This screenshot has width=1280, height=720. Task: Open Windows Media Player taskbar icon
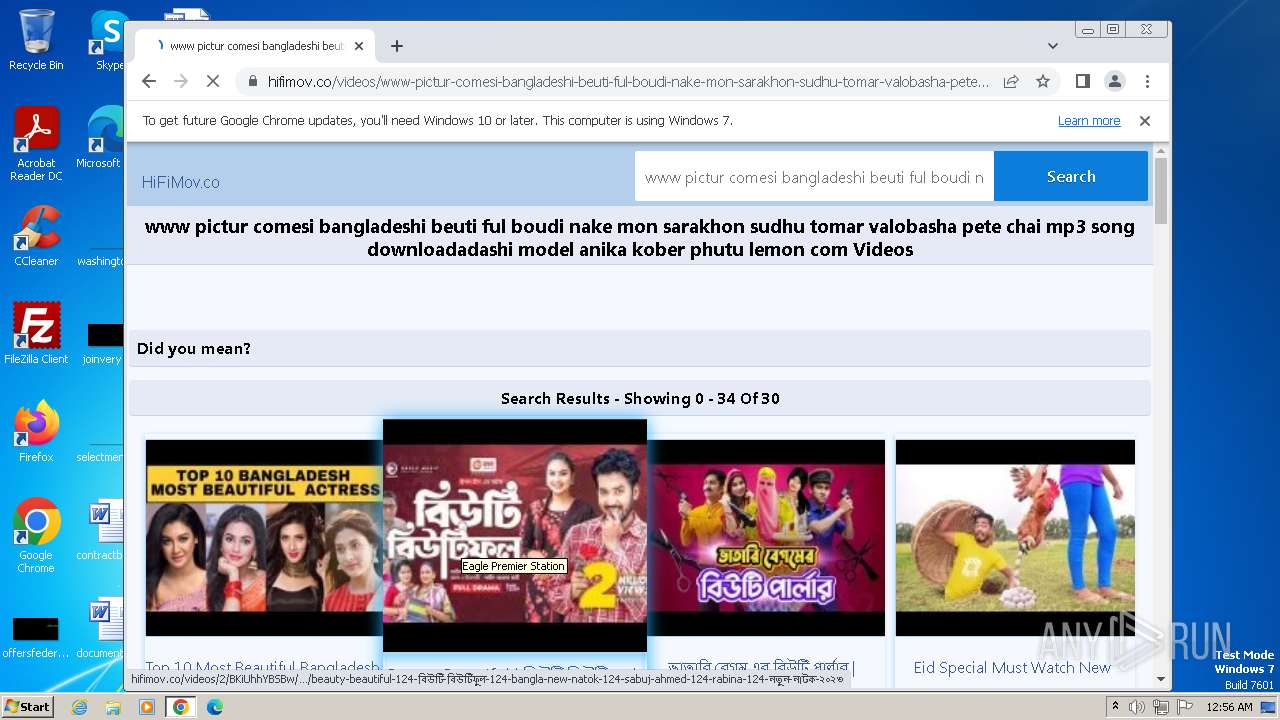[147, 707]
